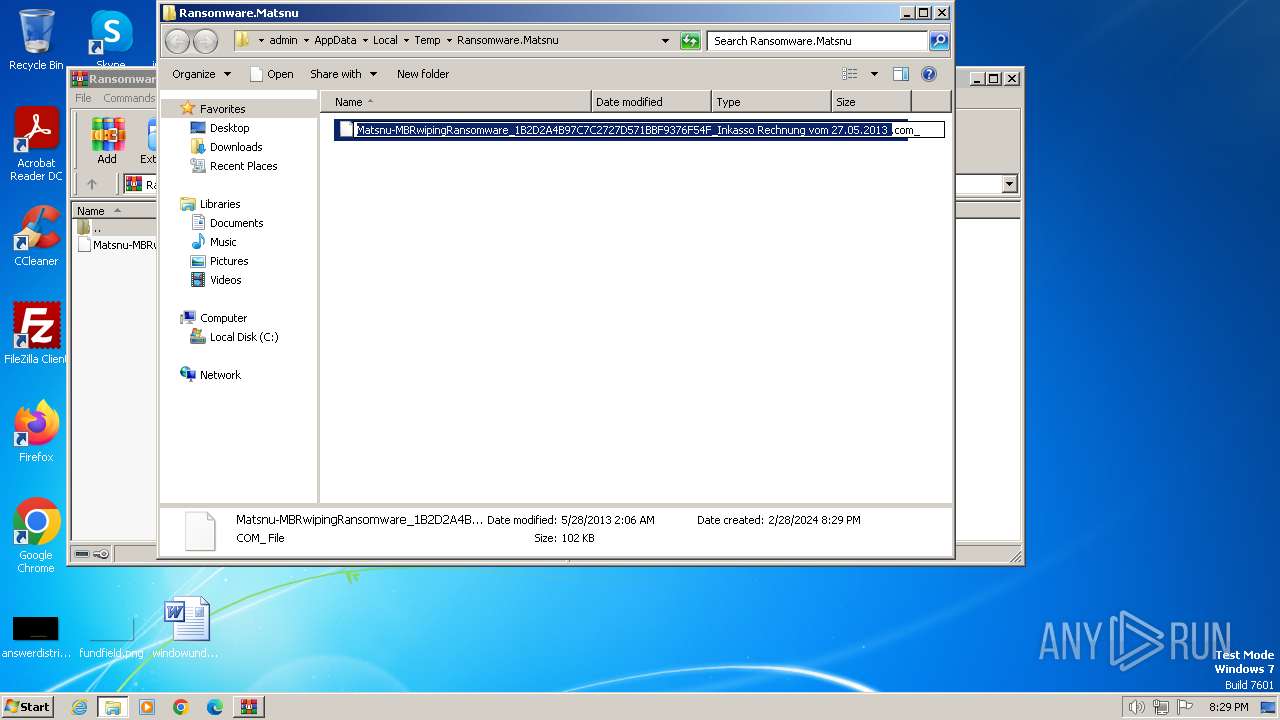Click New folder button
1280x720 pixels.
tap(423, 74)
